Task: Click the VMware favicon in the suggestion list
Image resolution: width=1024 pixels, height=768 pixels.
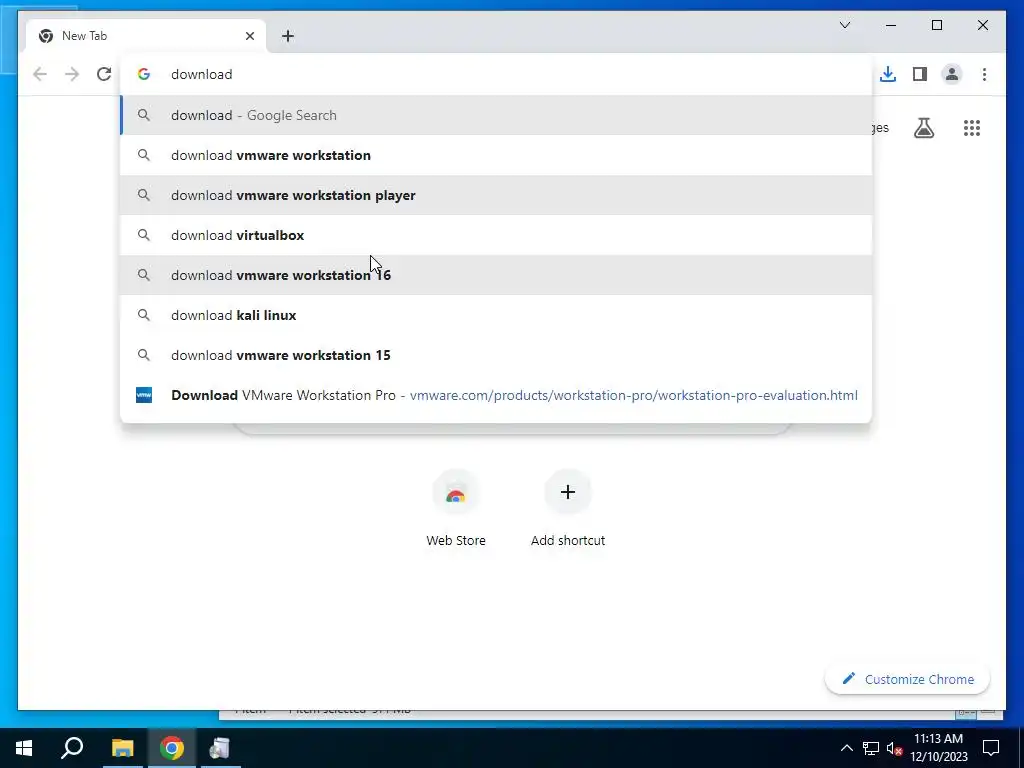Action: [x=144, y=395]
